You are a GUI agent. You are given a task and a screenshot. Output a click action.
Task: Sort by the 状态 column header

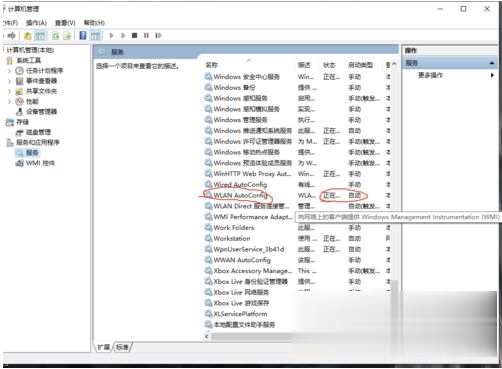[x=333, y=65]
